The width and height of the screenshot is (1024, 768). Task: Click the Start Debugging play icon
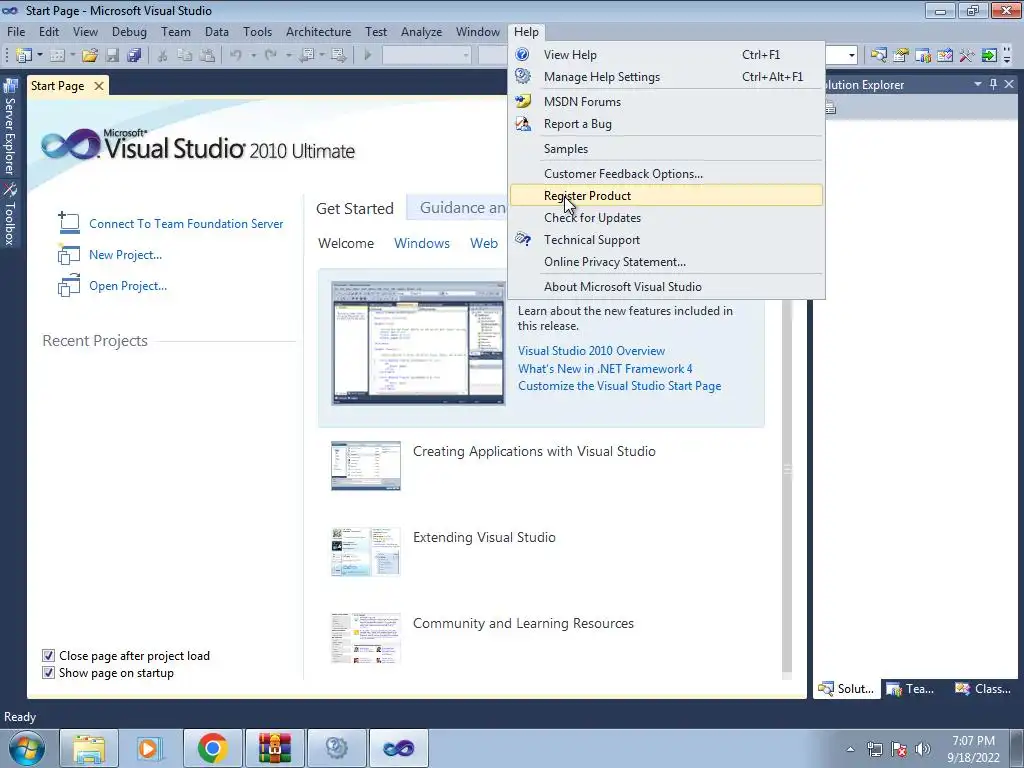click(x=368, y=56)
